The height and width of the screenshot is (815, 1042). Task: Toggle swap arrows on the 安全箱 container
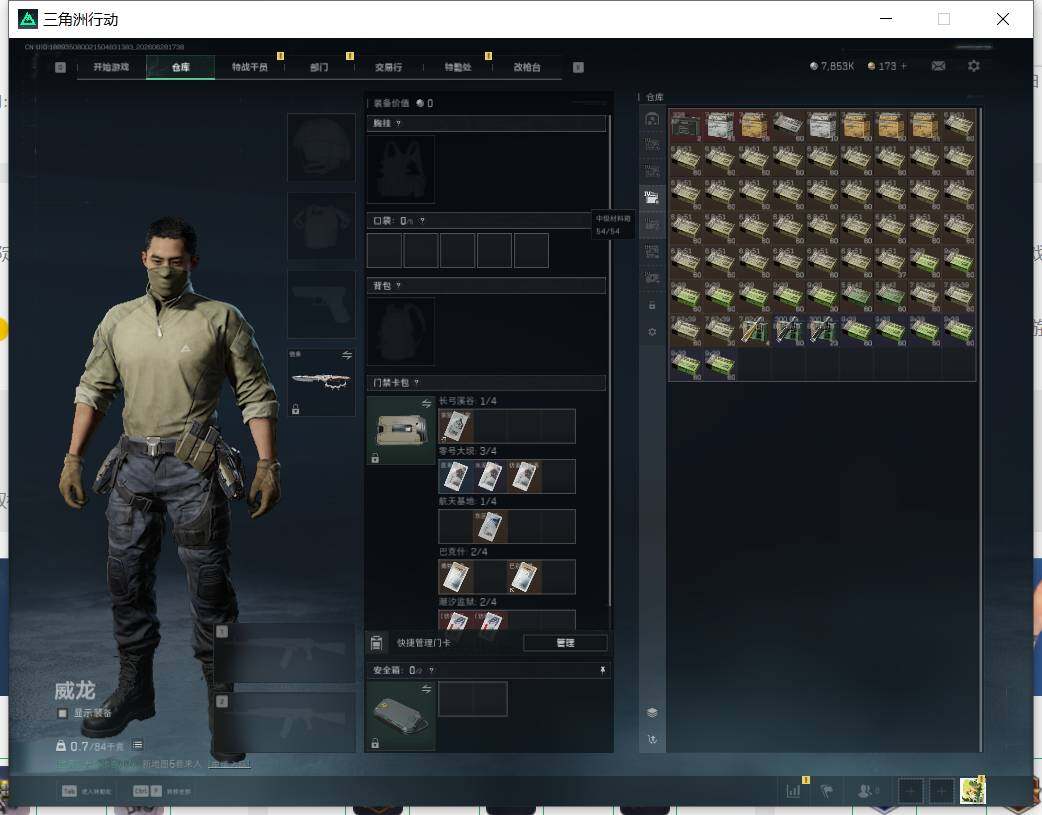(x=426, y=689)
